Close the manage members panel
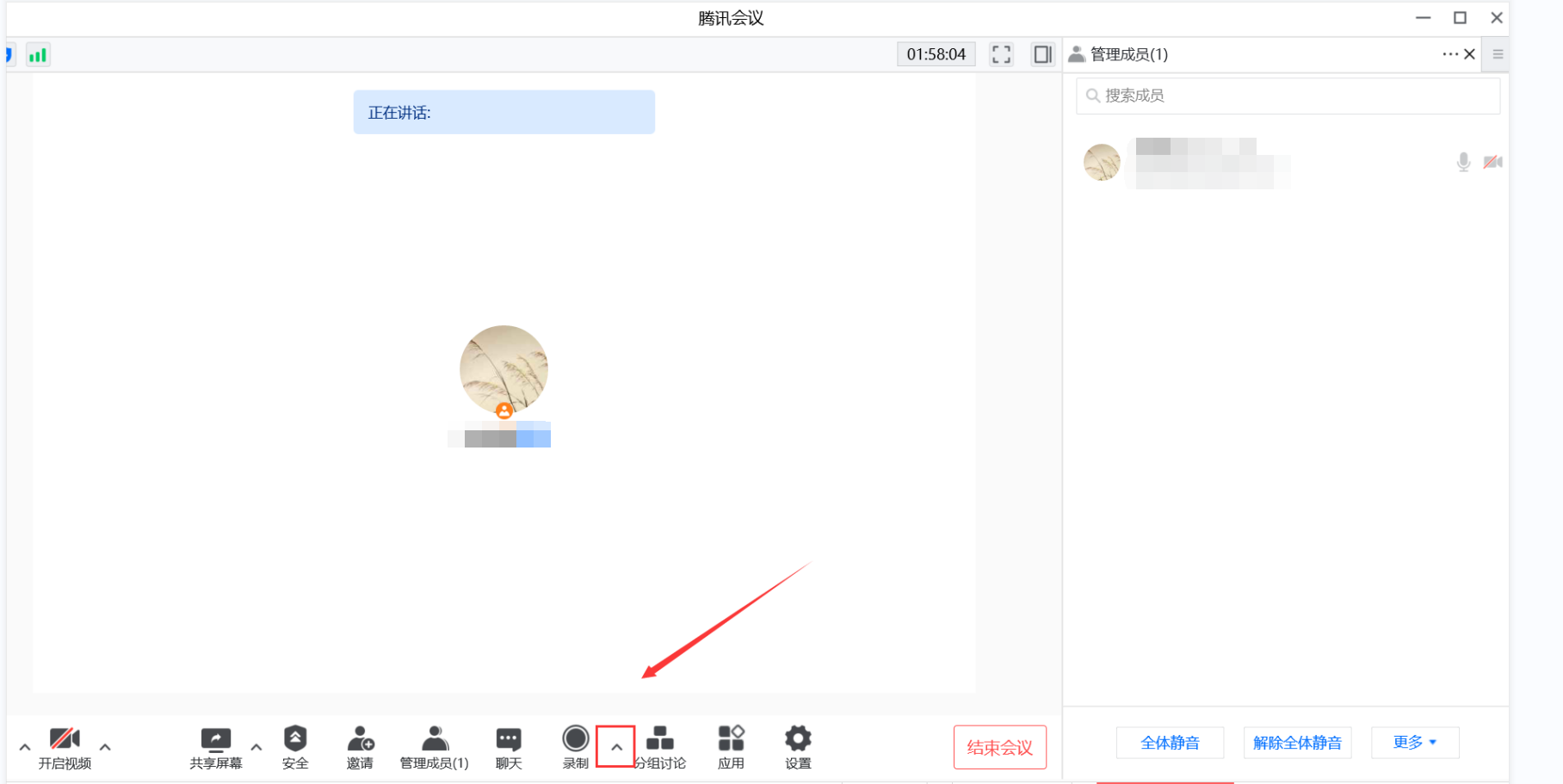1563x784 pixels. coord(1470,54)
